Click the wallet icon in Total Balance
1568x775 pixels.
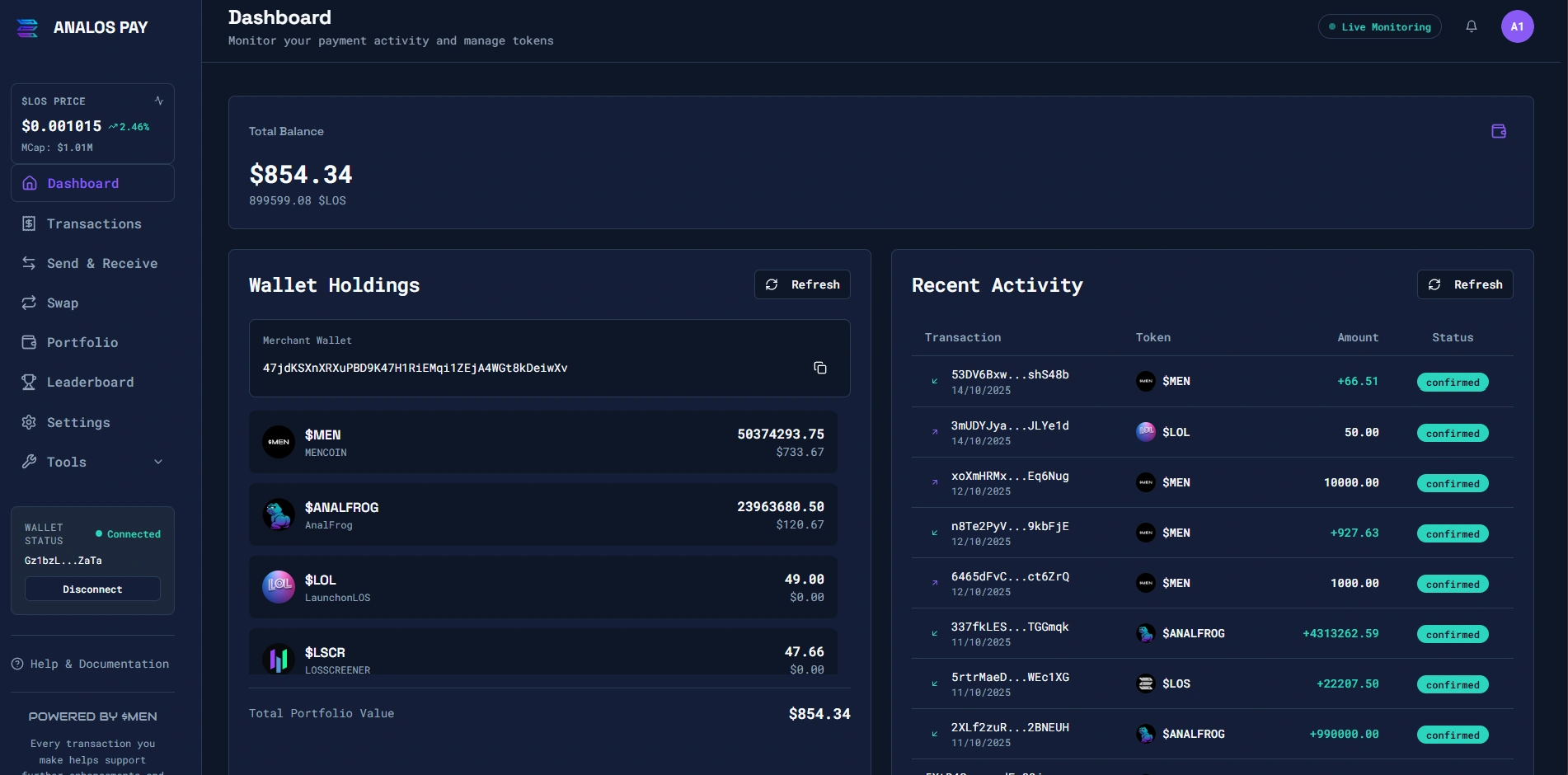pyautogui.click(x=1498, y=131)
